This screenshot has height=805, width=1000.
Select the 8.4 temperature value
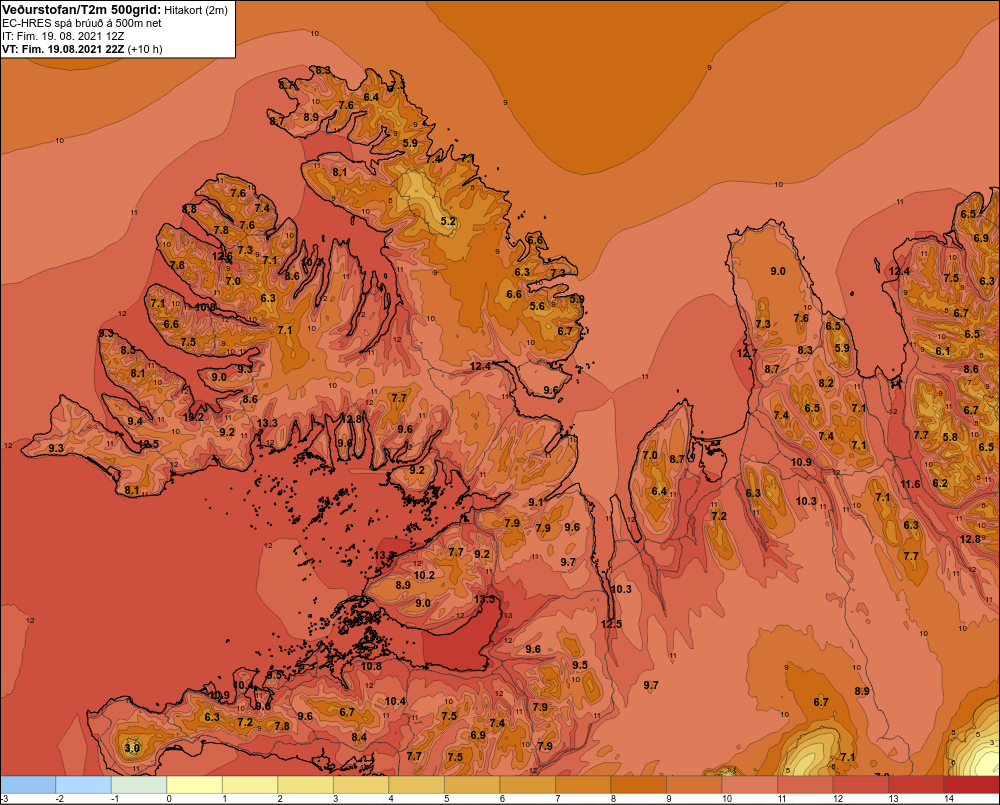coord(359,737)
